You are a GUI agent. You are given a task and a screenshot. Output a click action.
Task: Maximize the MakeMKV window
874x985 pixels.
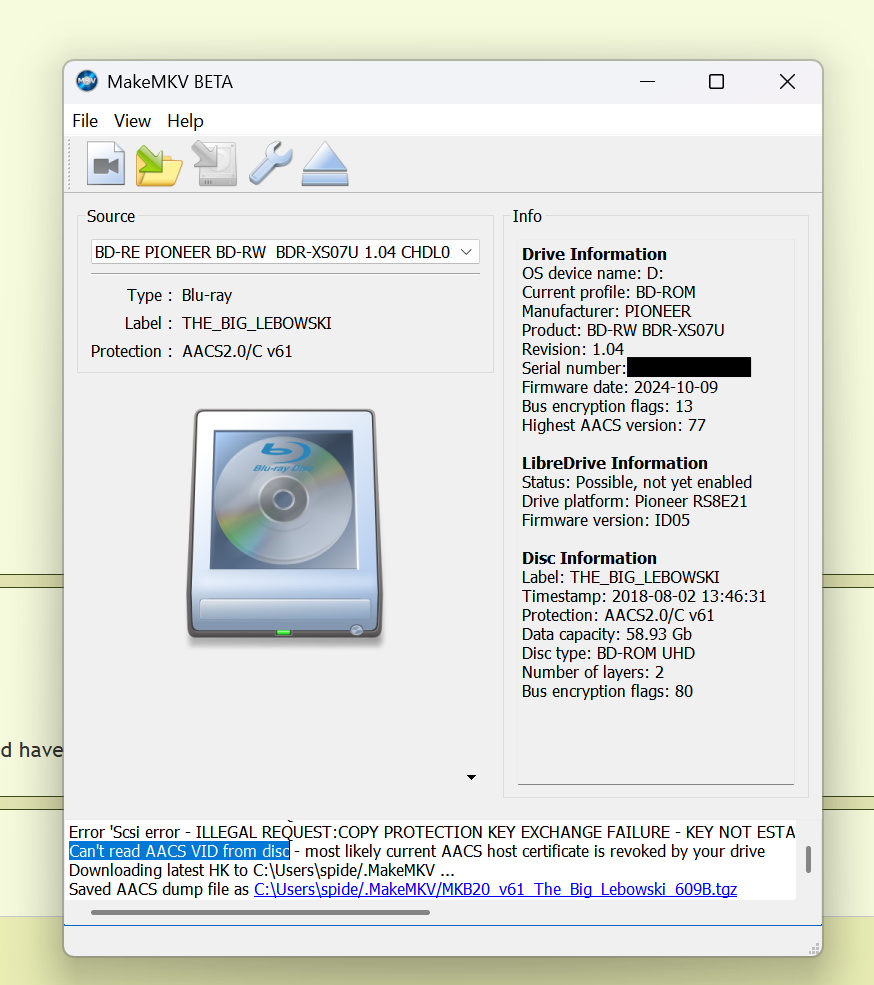716,82
